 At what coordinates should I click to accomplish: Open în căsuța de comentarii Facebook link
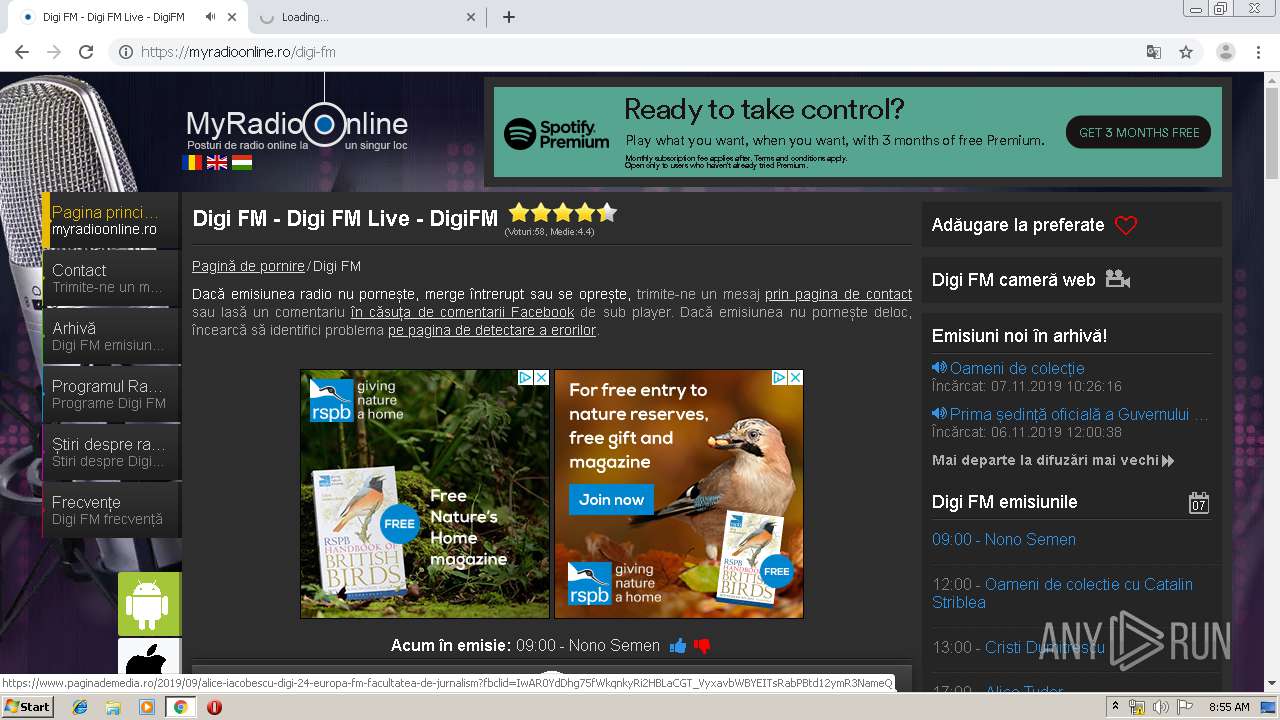pos(462,312)
